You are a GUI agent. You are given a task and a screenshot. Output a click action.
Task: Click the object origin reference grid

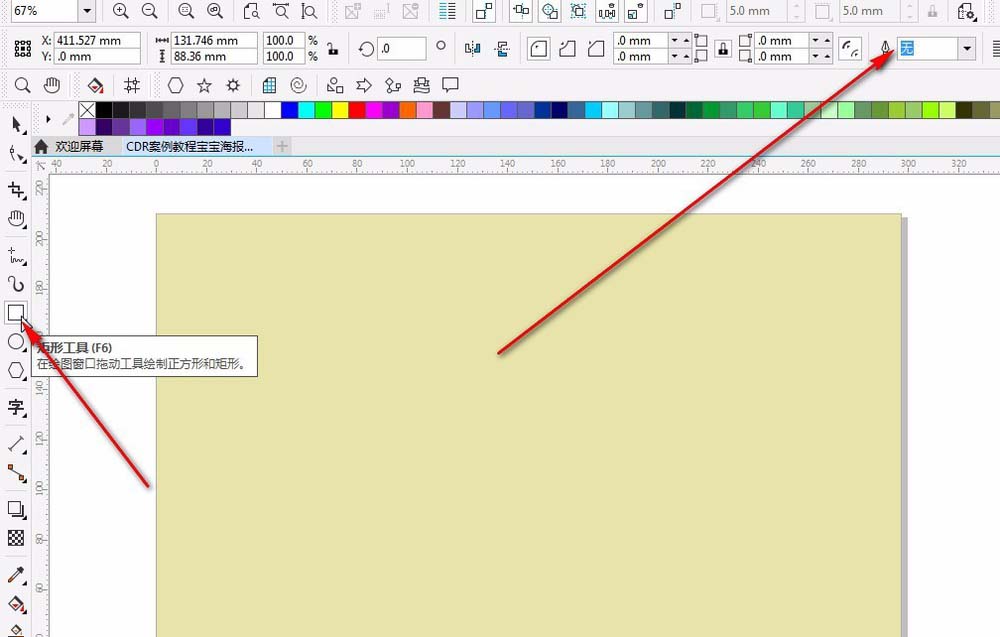pyautogui.click(x=23, y=48)
